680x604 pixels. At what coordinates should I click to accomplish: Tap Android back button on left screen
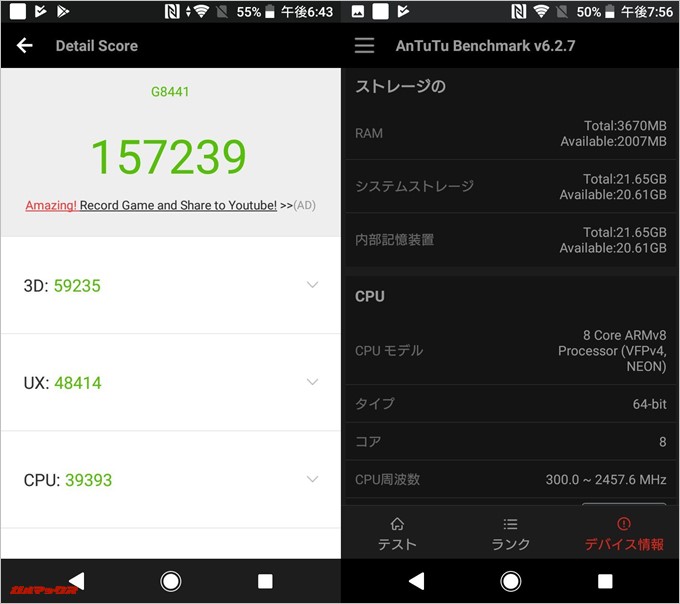point(77,581)
